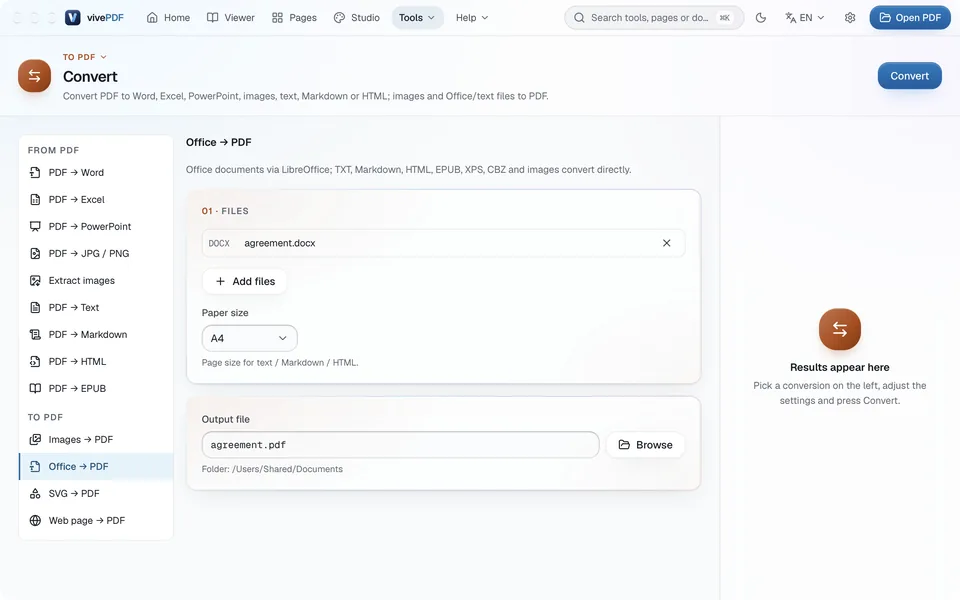Click the orange Convert header icon
The height and width of the screenshot is (600, 960).
[x=34, y=76]
